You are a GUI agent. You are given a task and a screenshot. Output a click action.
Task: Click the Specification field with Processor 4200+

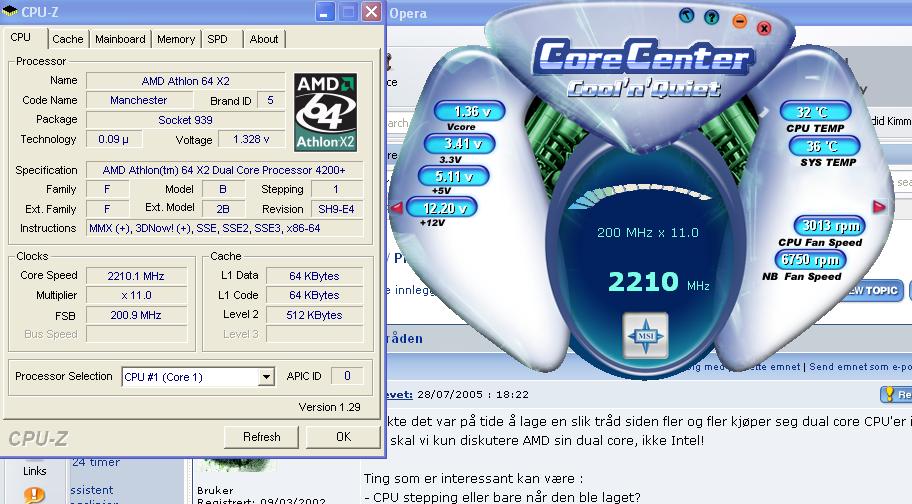[x=224, y=170]
